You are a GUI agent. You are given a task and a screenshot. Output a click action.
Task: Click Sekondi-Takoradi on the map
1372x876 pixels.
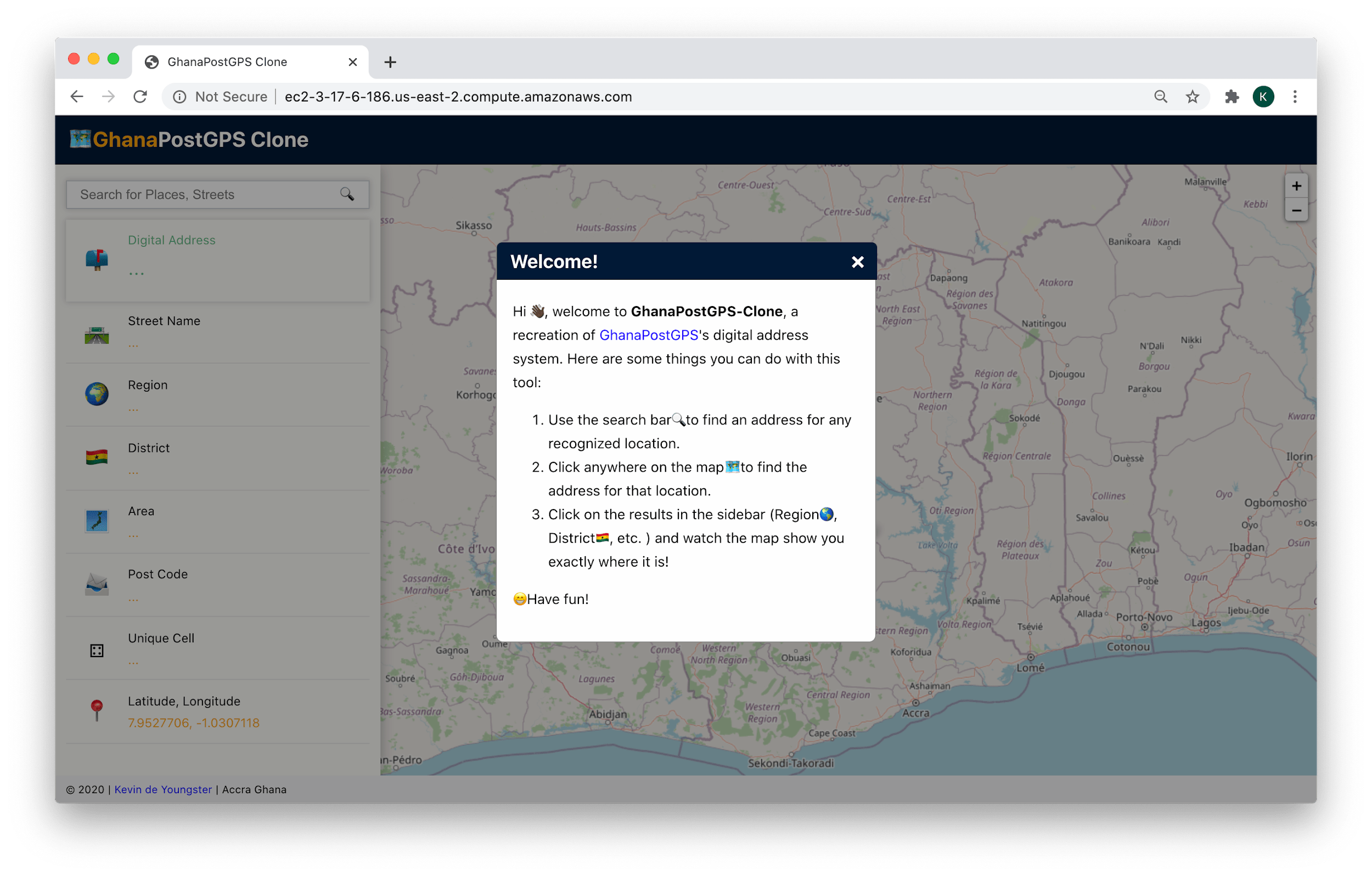click(791, 763)
